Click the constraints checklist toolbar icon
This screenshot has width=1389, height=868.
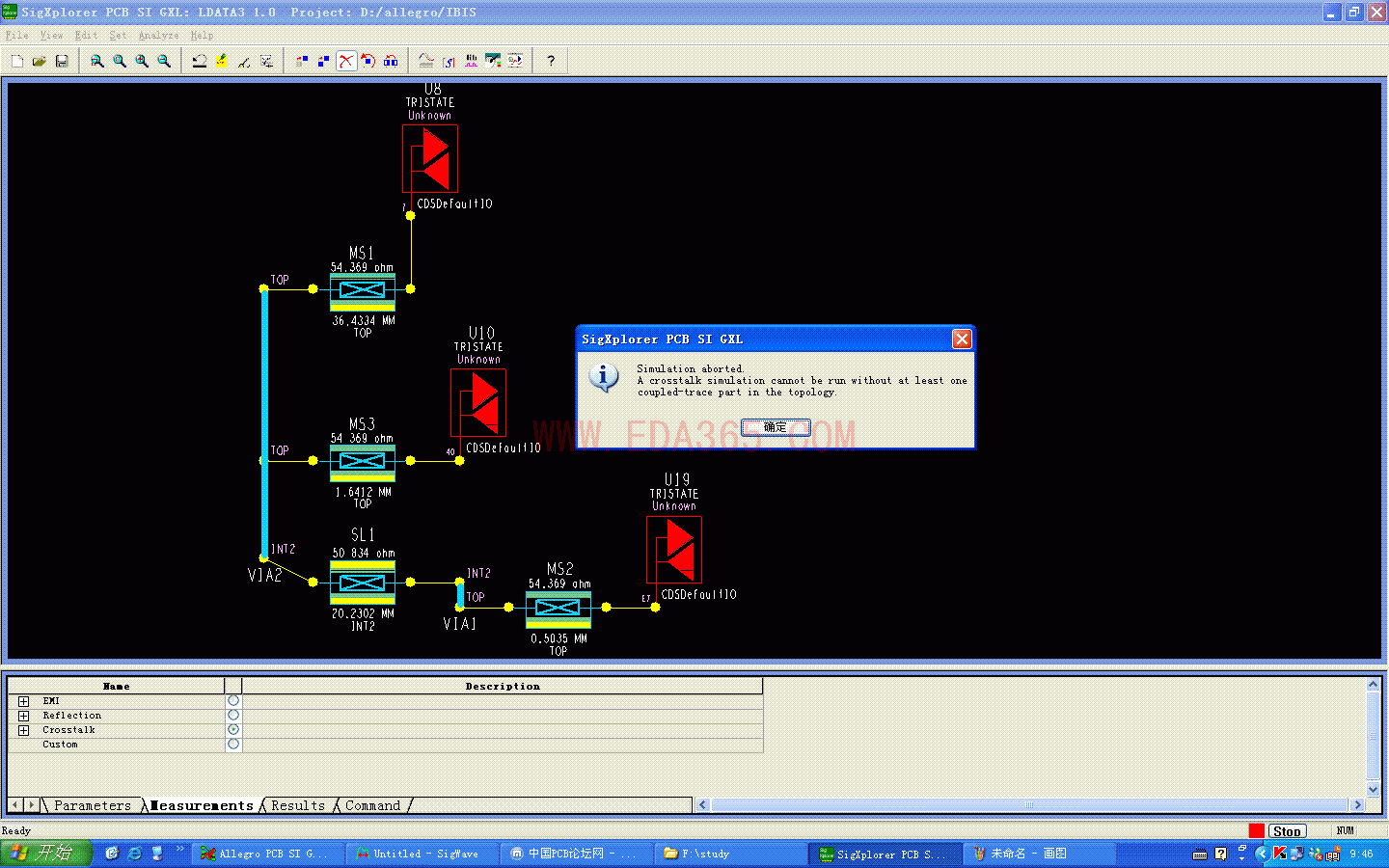[x=266, y=61]
